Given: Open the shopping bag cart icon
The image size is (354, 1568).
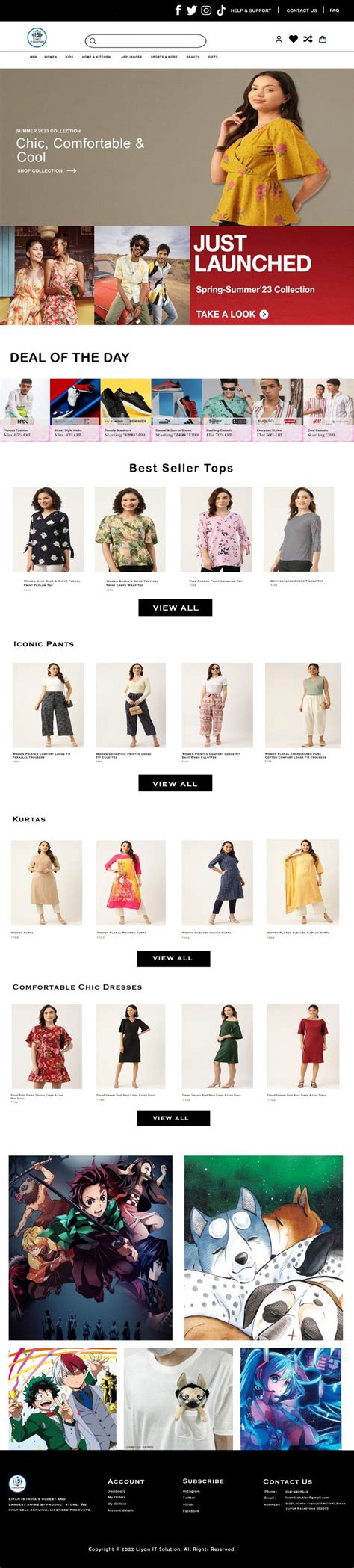Looking at the screenshot, I should point(323,39).
